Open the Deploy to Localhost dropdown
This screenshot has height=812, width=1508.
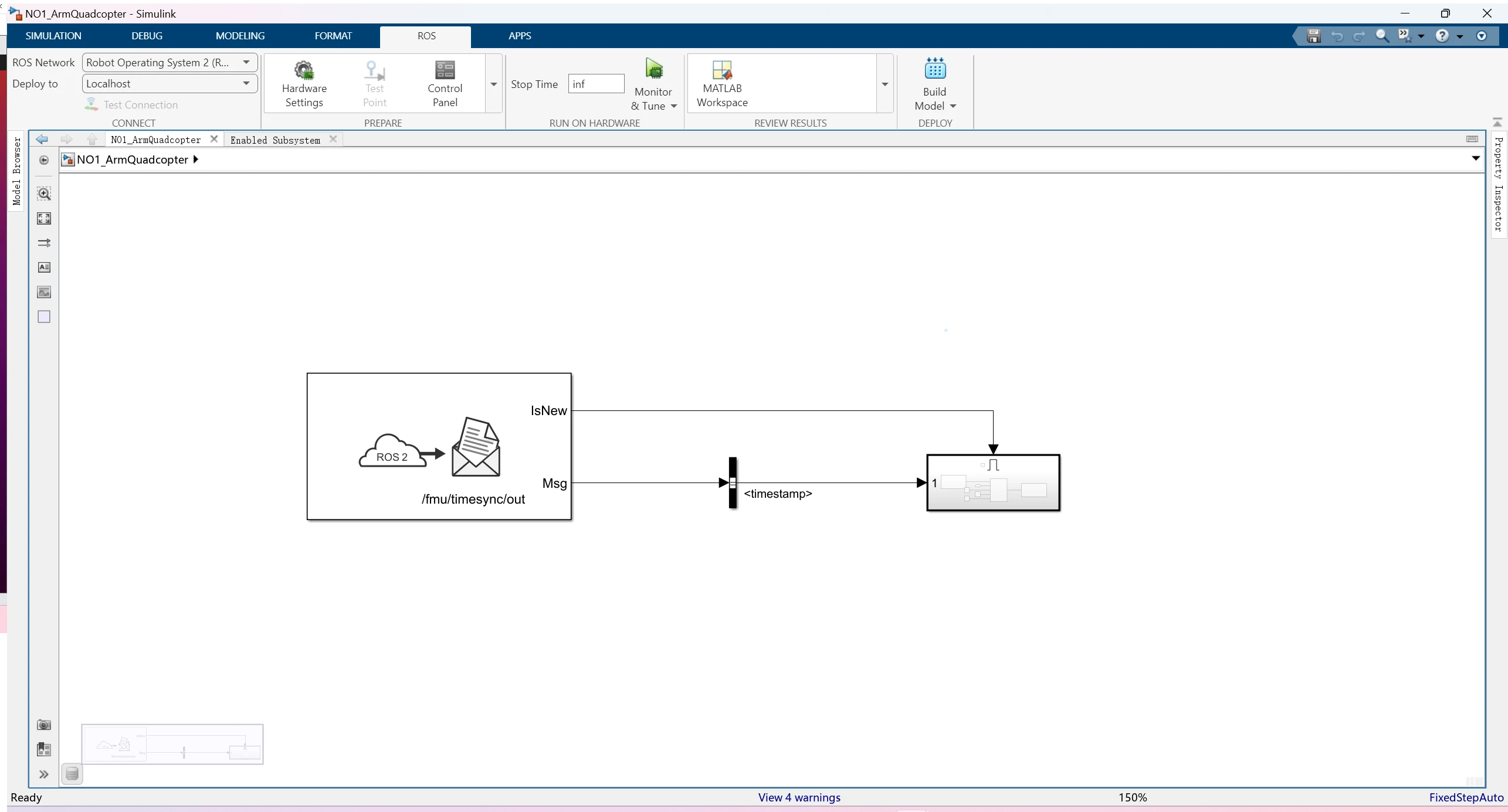coord(170,84)
